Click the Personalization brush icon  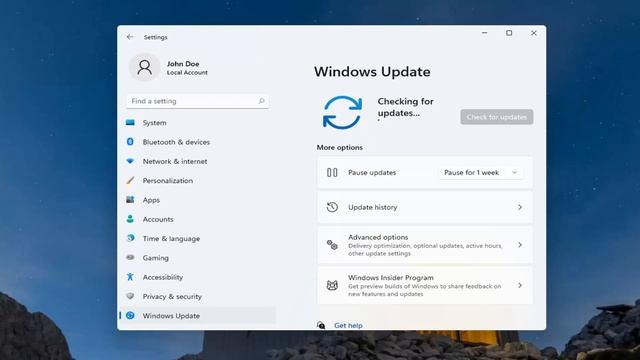tap(130, 180)
